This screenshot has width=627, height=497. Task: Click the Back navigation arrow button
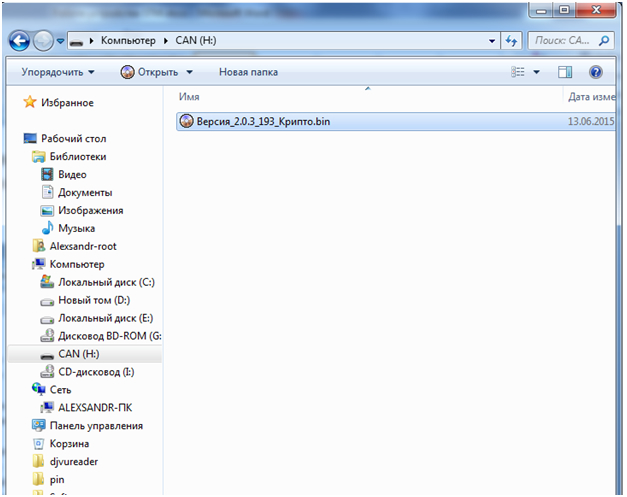point(19,42)
